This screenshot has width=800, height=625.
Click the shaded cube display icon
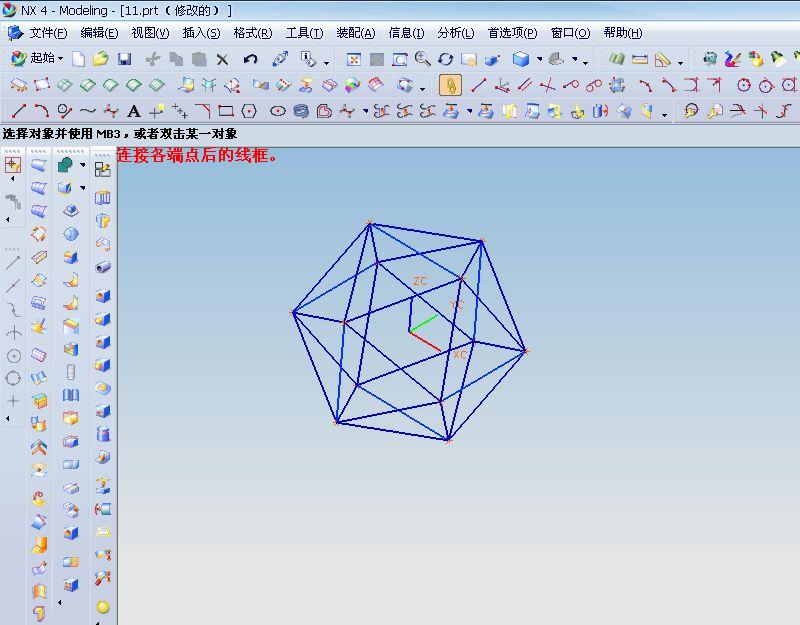pos(521,59)
